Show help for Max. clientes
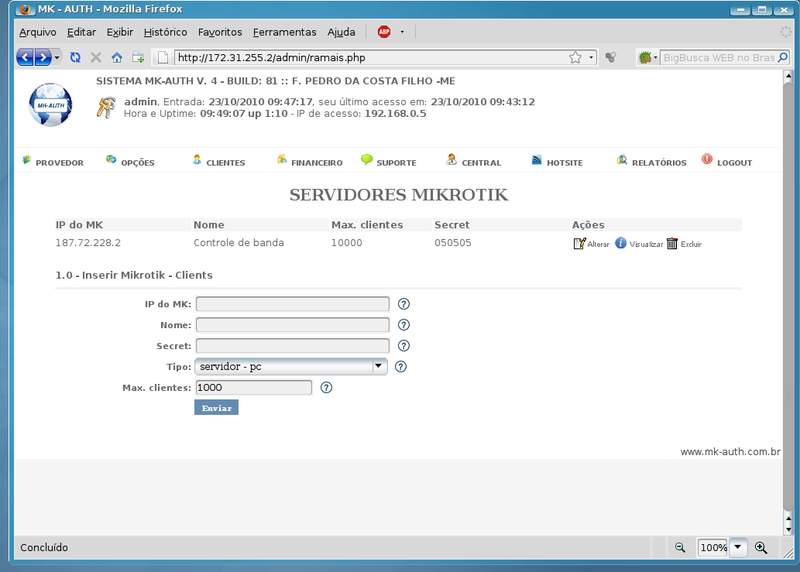The width and height of the screenshot is (800, 572). coord(326,388)
